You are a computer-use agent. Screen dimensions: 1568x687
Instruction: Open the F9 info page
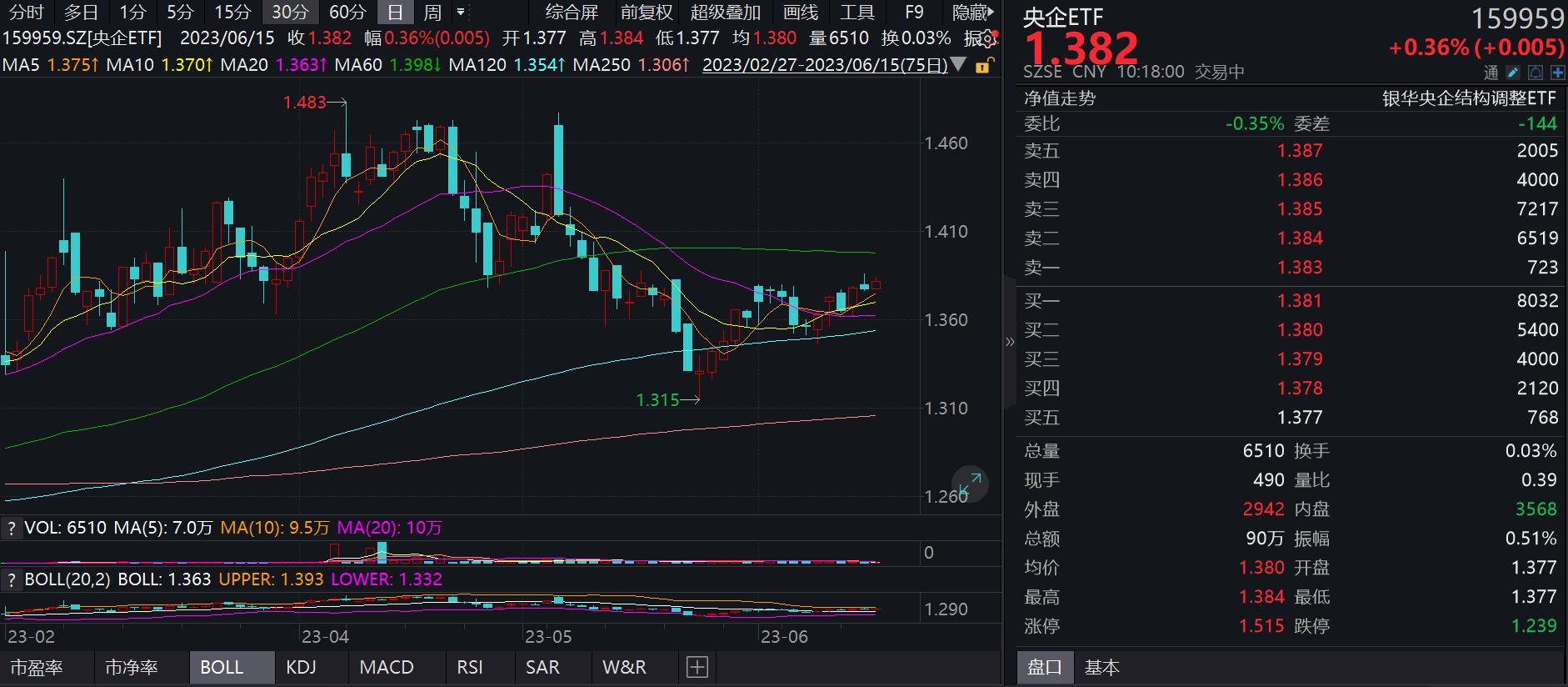click(914, 13)
